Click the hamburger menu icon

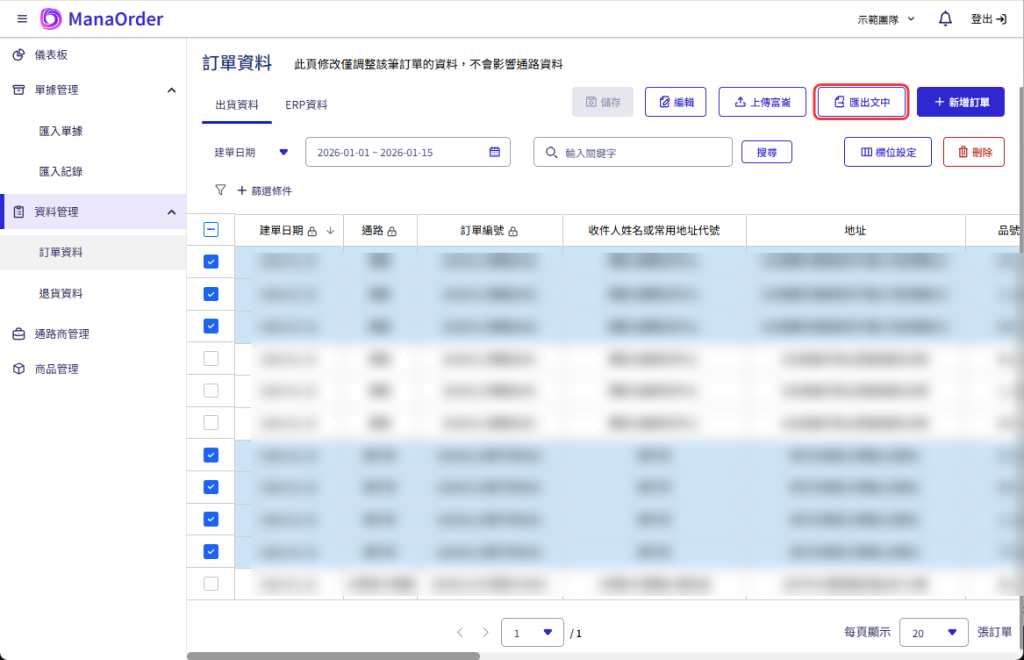(x=22, y=19)
